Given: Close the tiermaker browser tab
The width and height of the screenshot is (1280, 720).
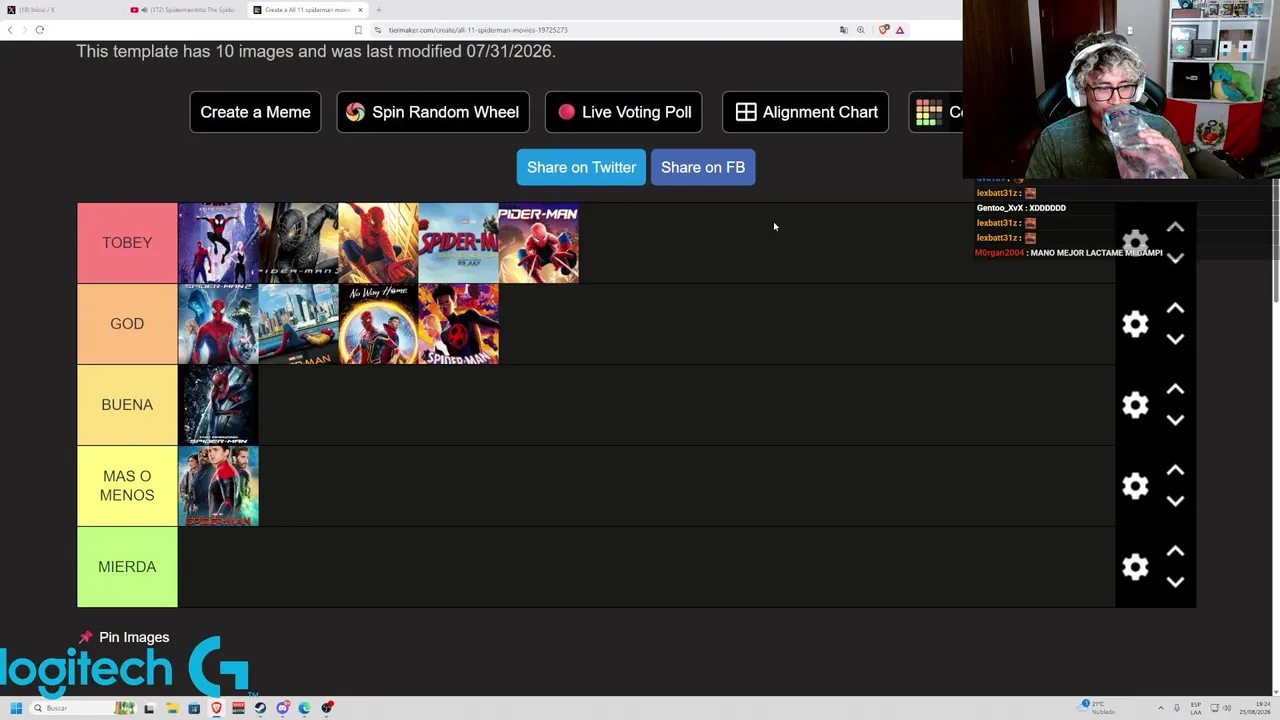Looking at the screenshot, I should click(x=360, y=10).
